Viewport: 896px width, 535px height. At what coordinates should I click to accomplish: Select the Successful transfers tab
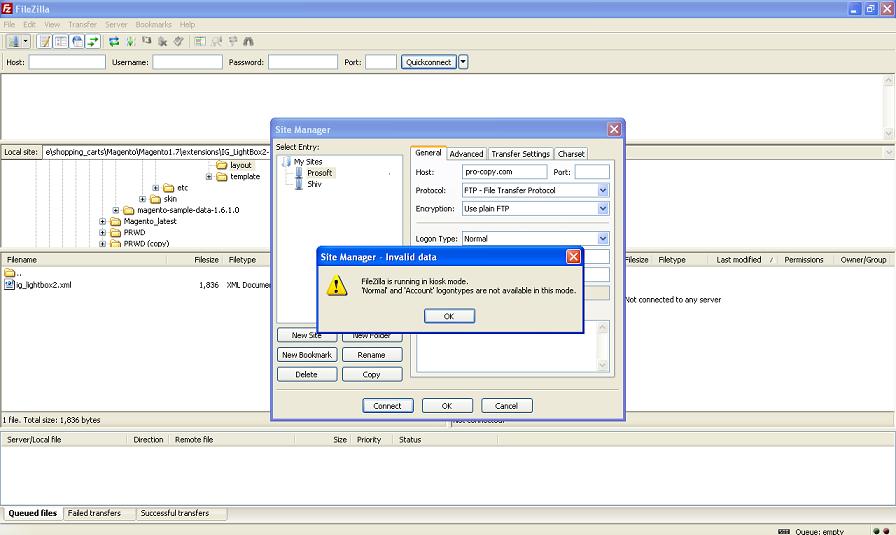(175, 513)
